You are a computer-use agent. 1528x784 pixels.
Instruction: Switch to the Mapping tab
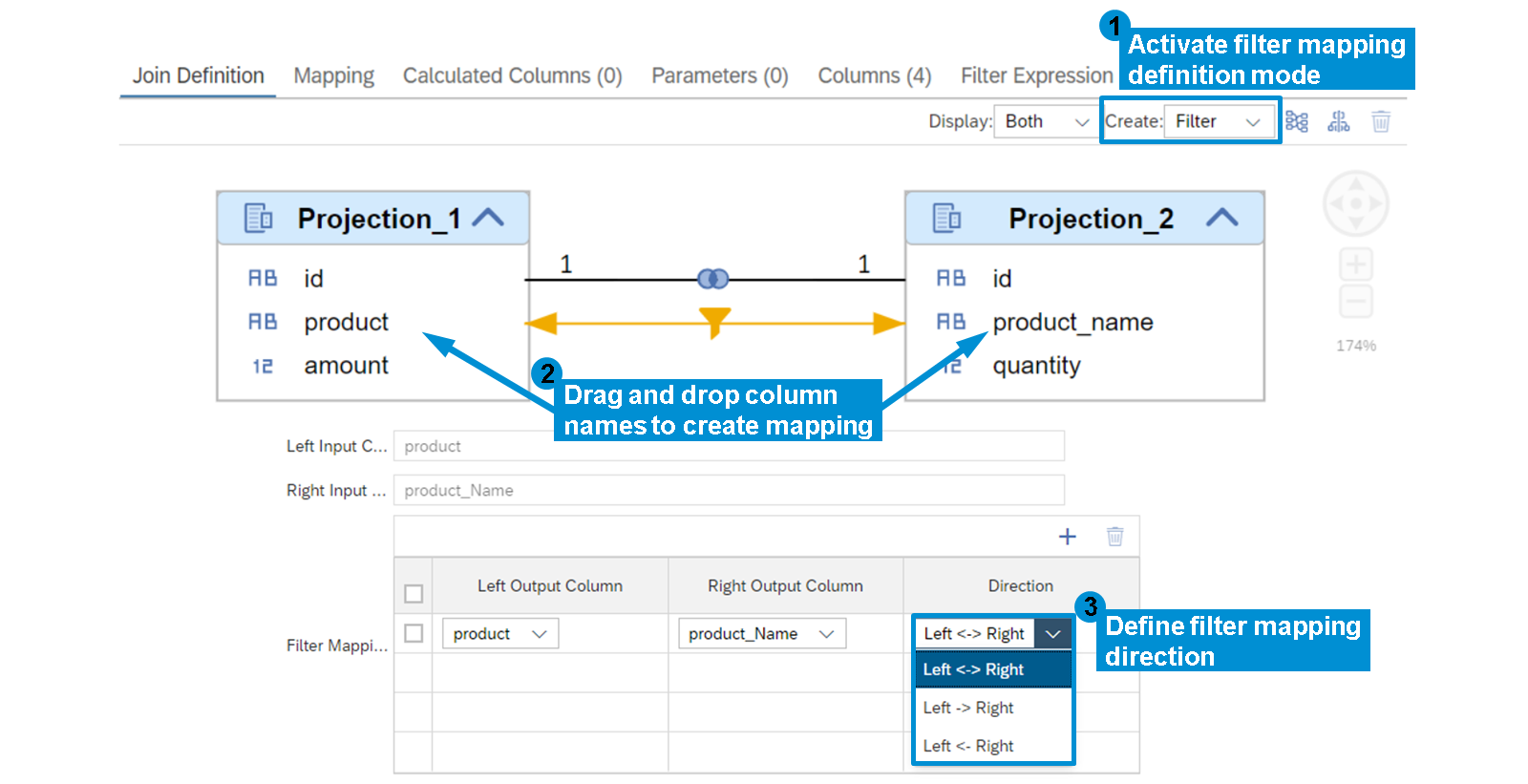(333, 75)
